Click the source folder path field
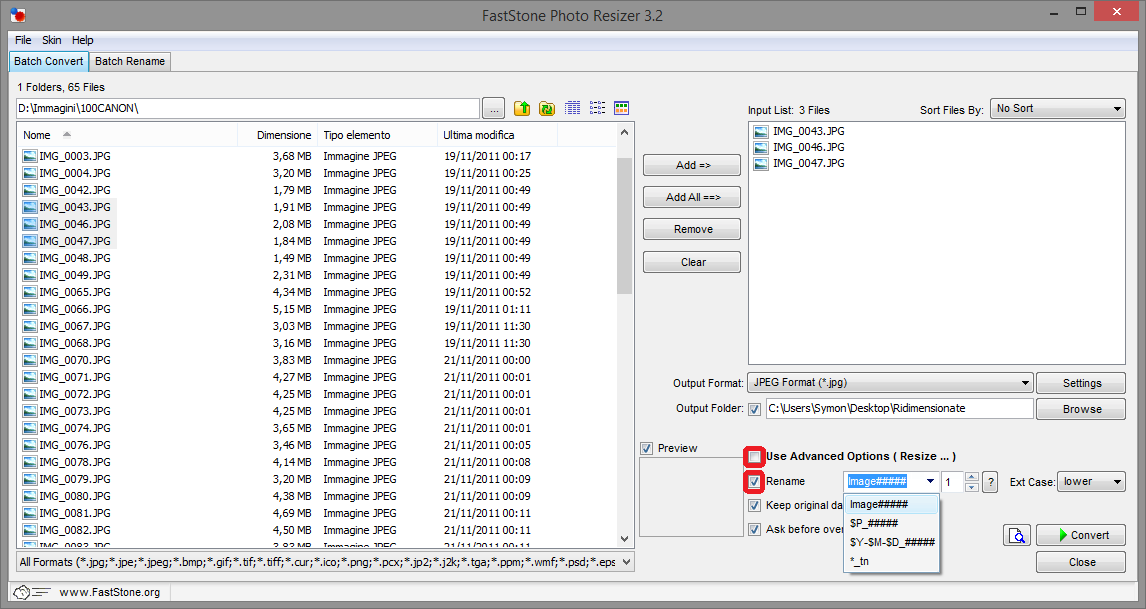 pyautogui.click(x=248, y=109)
